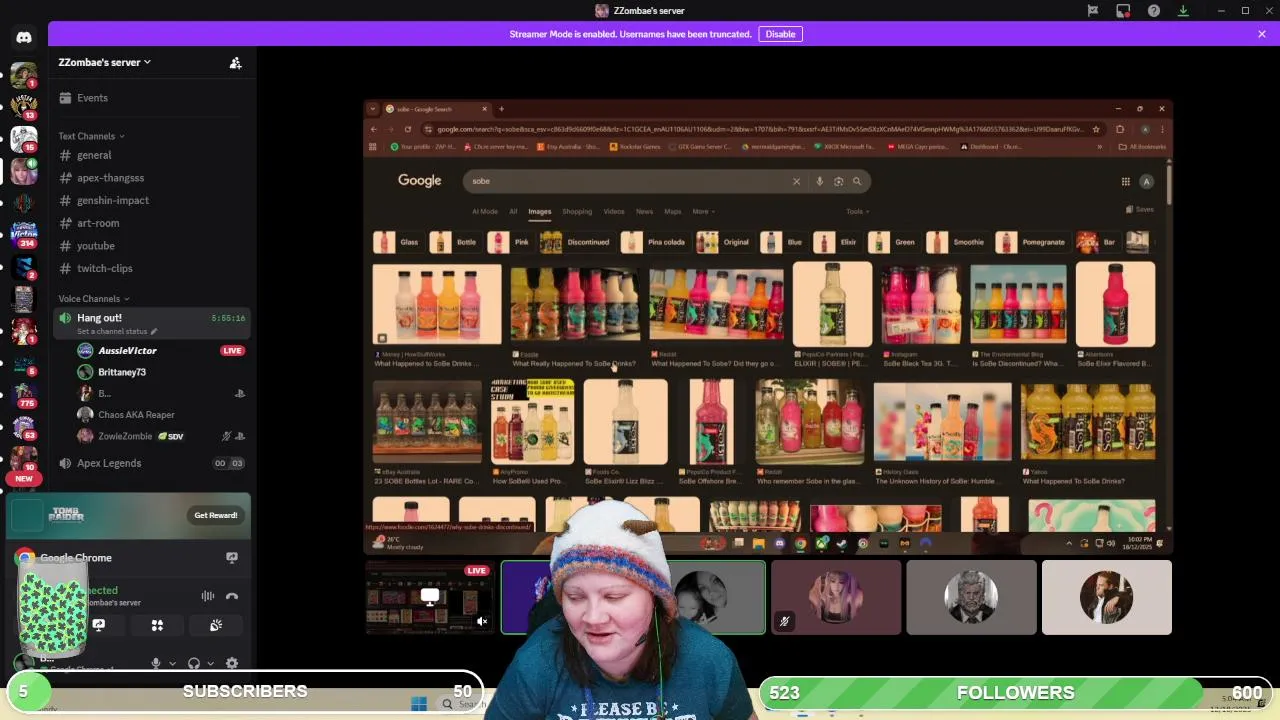
Task: Dismiss the Streamer Mode banner with X
Action: 1262,34
